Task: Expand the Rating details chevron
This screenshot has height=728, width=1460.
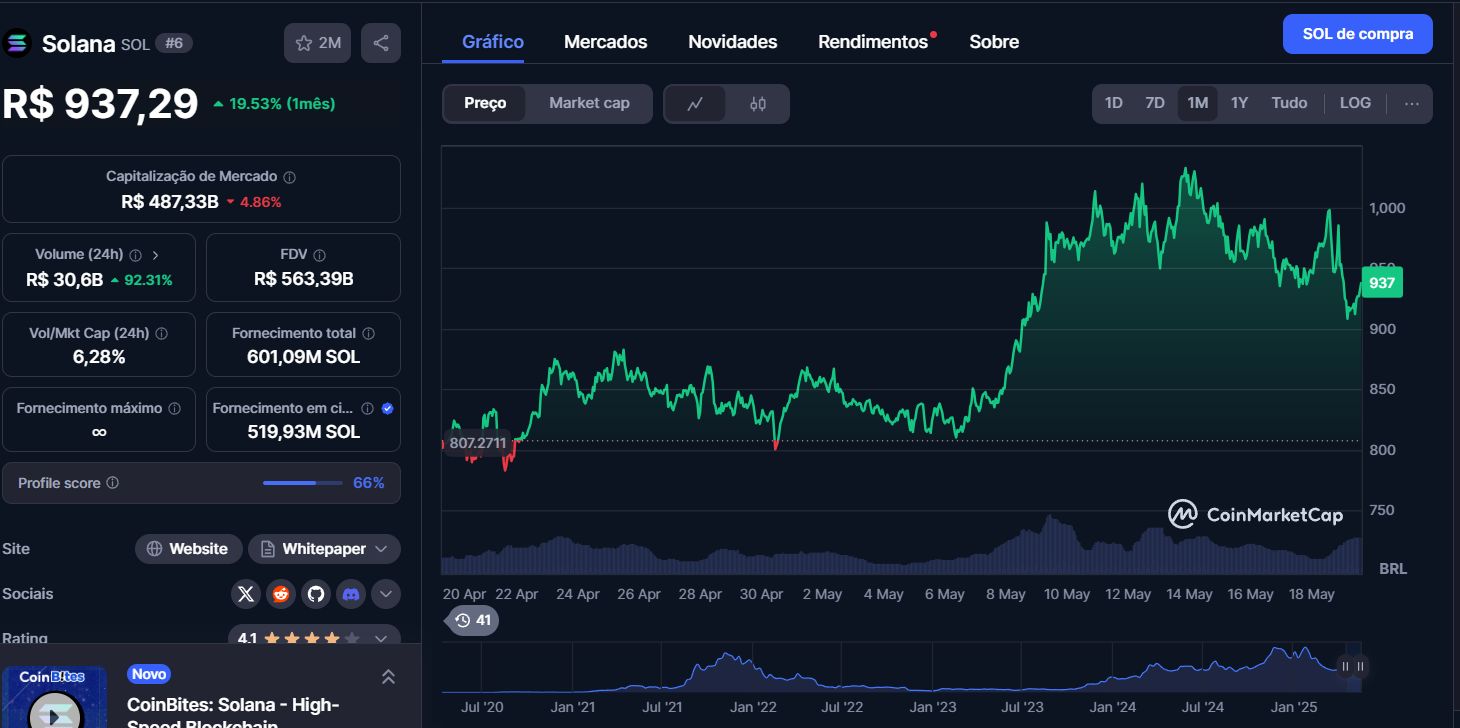Action: [381, 638]
